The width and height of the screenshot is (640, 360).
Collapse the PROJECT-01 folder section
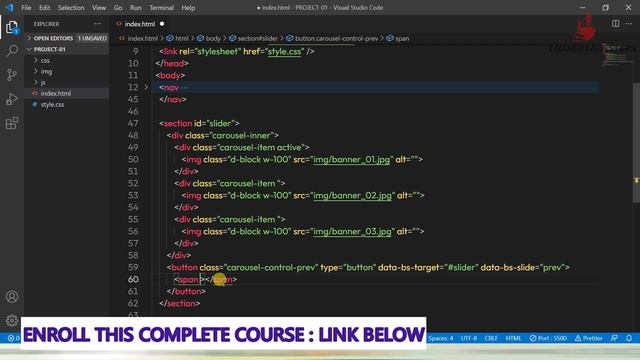pyautogui.click(x=49, y=49)
